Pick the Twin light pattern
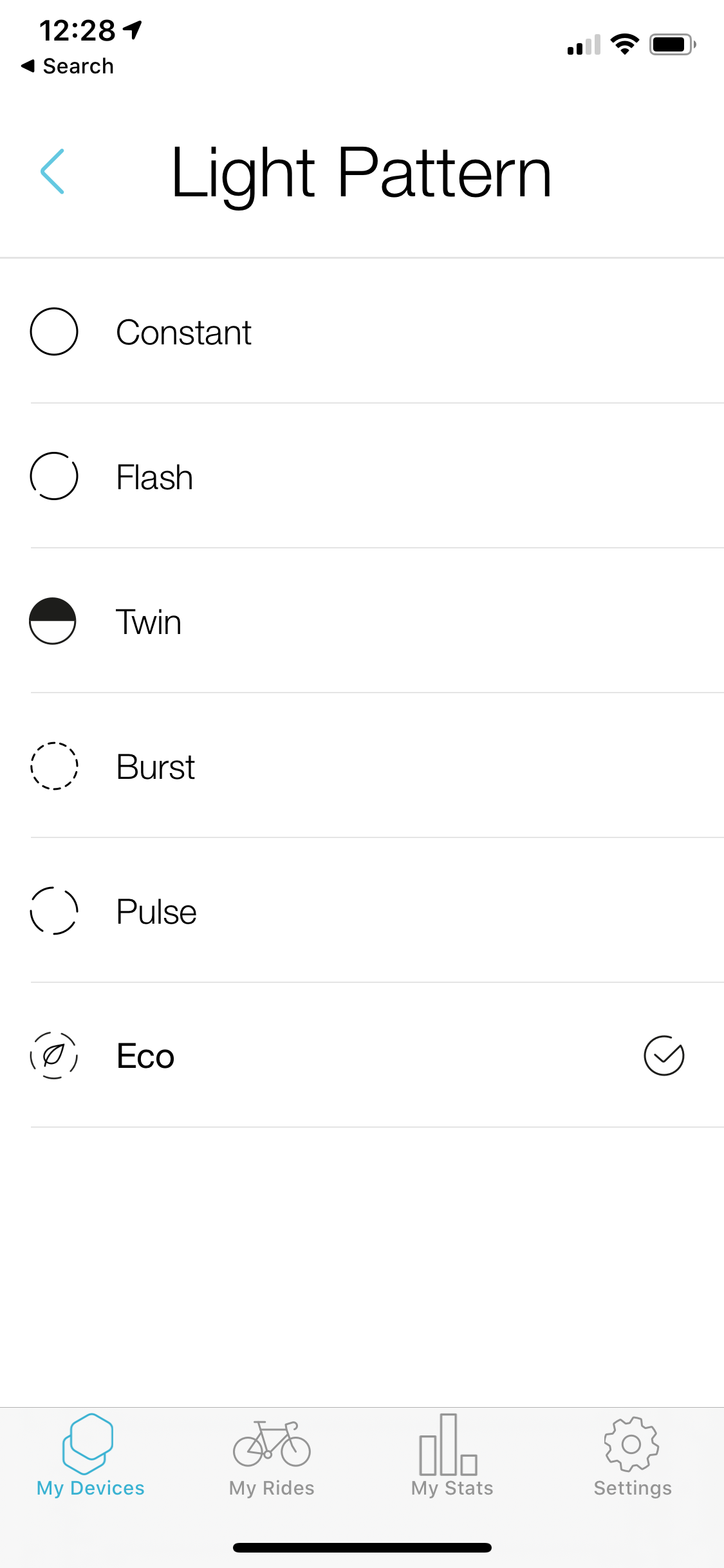Screen dimensions: 724x1568 click(149, 622)
